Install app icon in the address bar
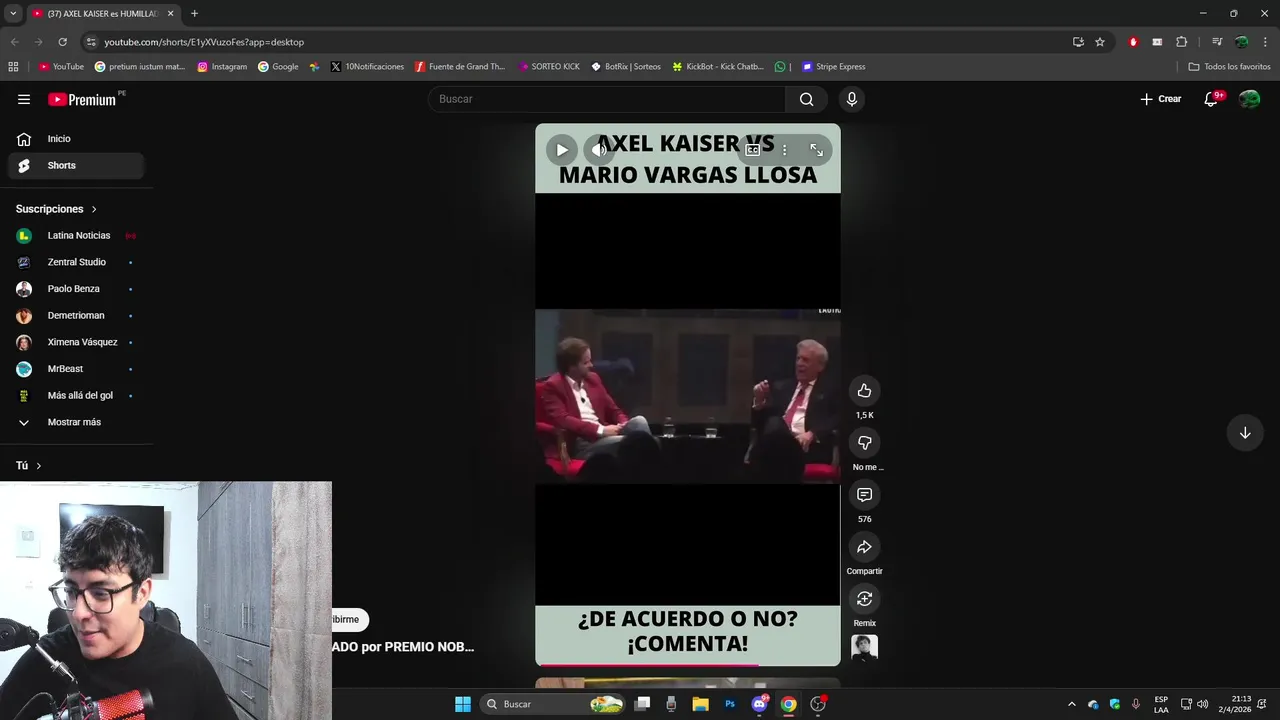The image size is (1280, 720). (x=1078, y=42)
